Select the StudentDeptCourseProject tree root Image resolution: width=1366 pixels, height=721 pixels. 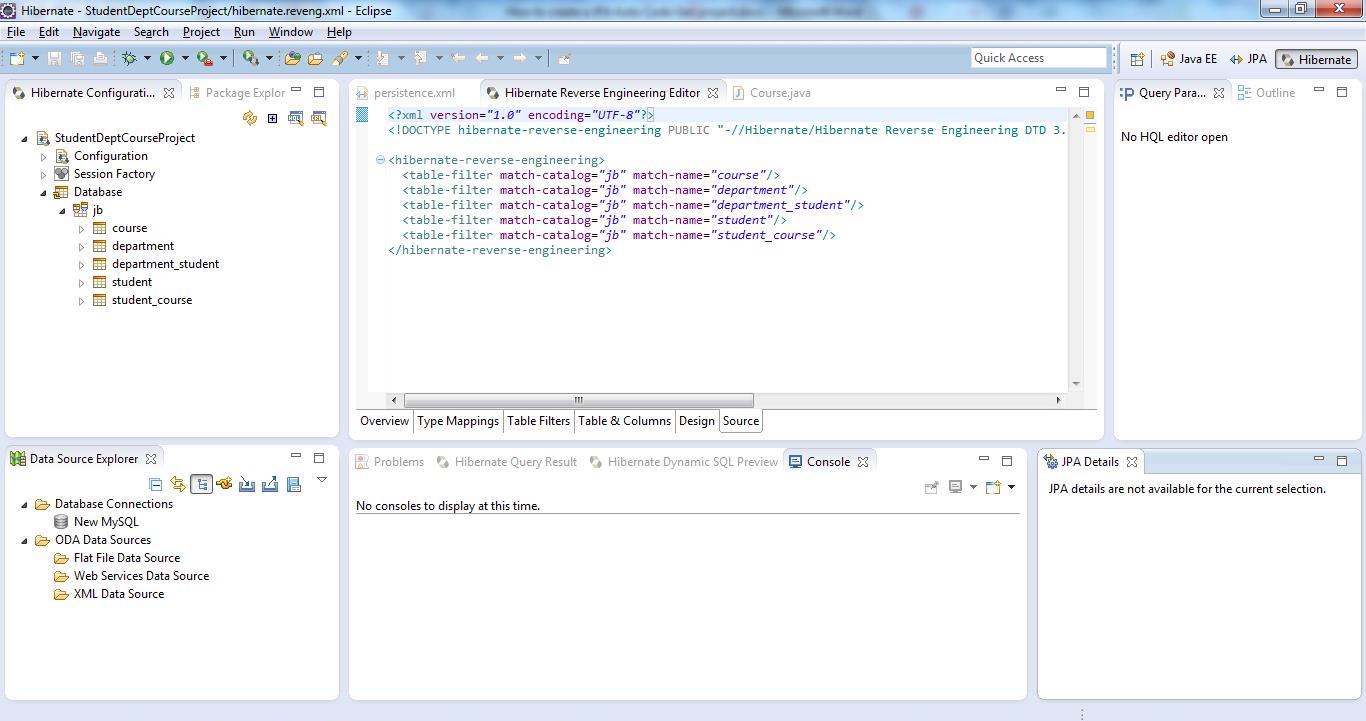(x=124, y=138)
